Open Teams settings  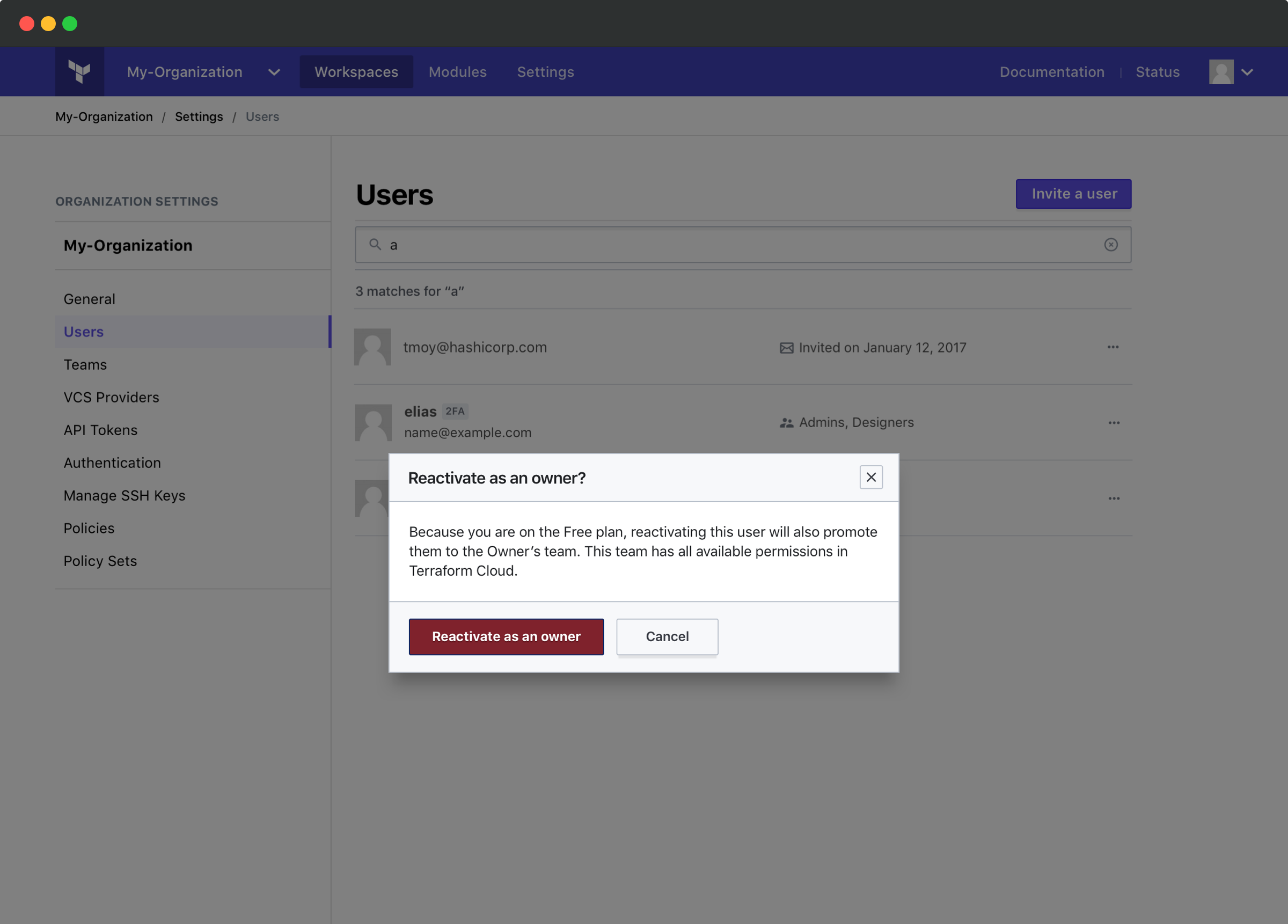[85, 364]
